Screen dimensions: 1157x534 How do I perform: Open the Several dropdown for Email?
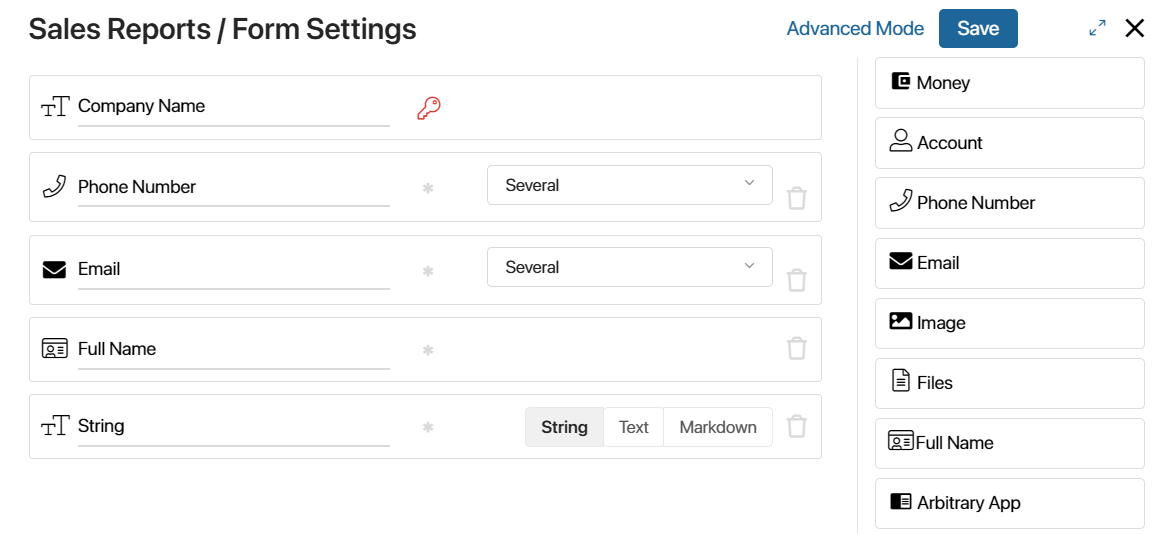(629, 267)
